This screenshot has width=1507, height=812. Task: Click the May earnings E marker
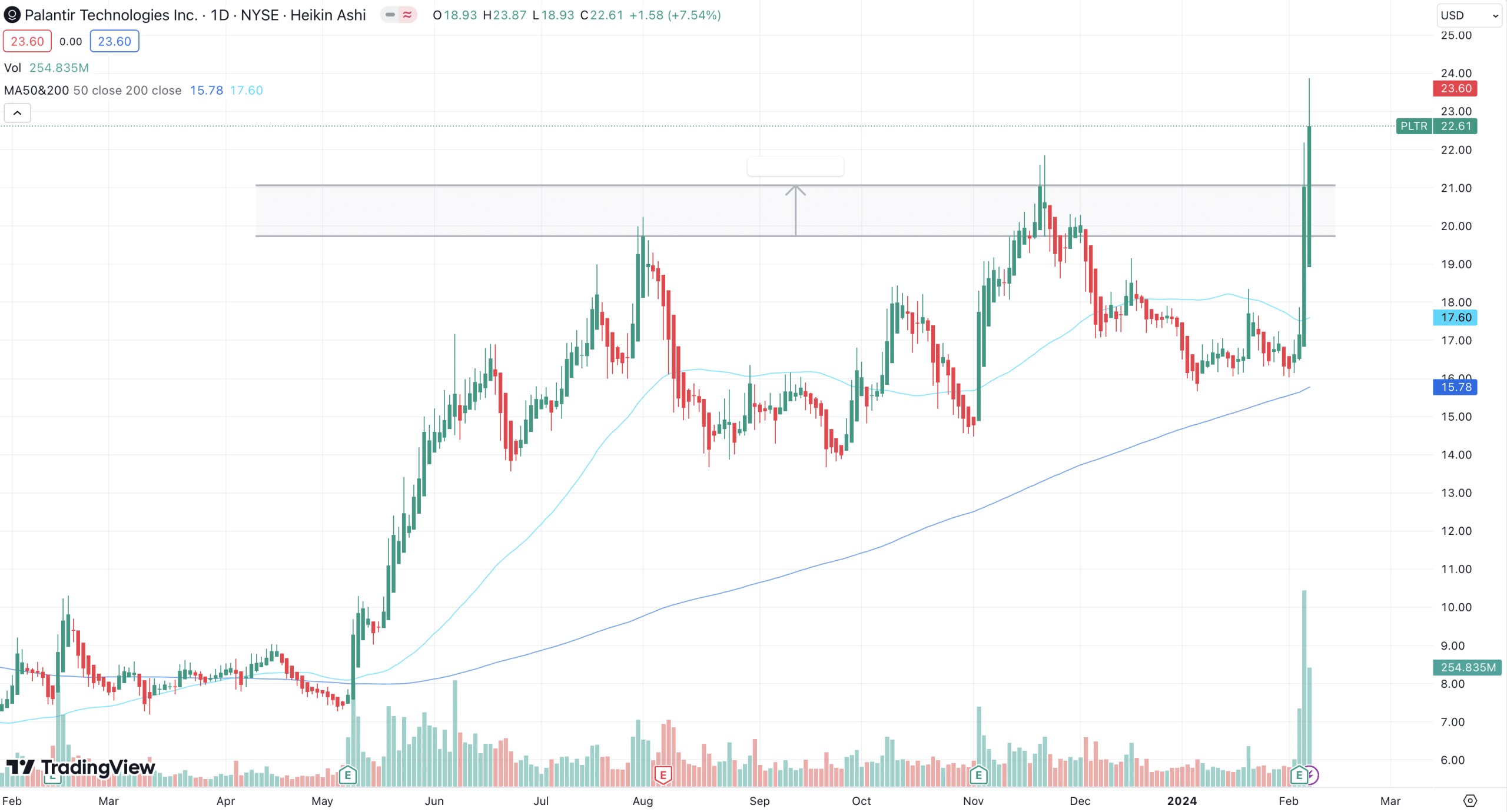pyautogui.click(x=348, y=775)
